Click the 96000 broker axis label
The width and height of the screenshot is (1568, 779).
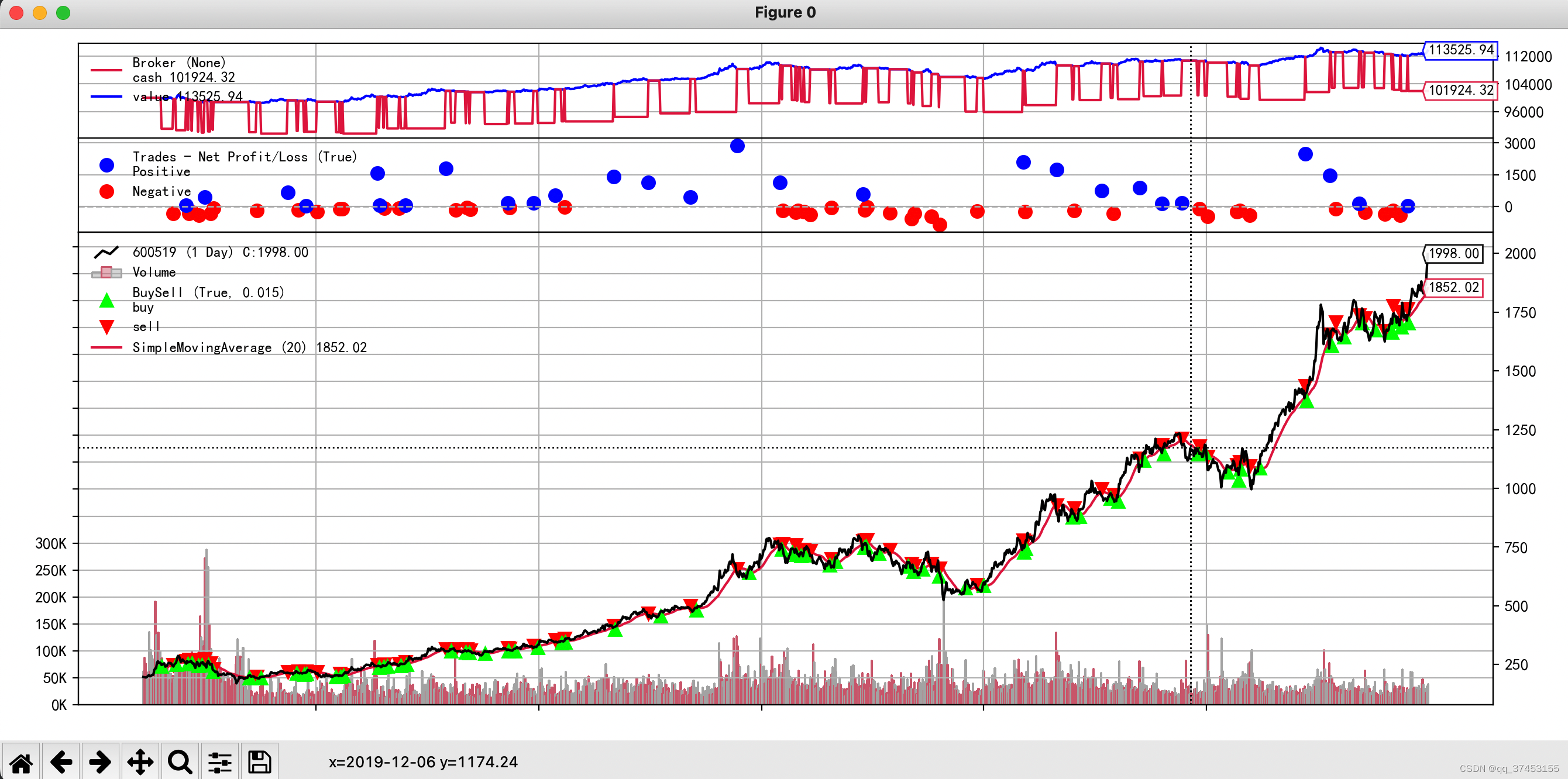pyautogui.click(x=1524, y=112)
